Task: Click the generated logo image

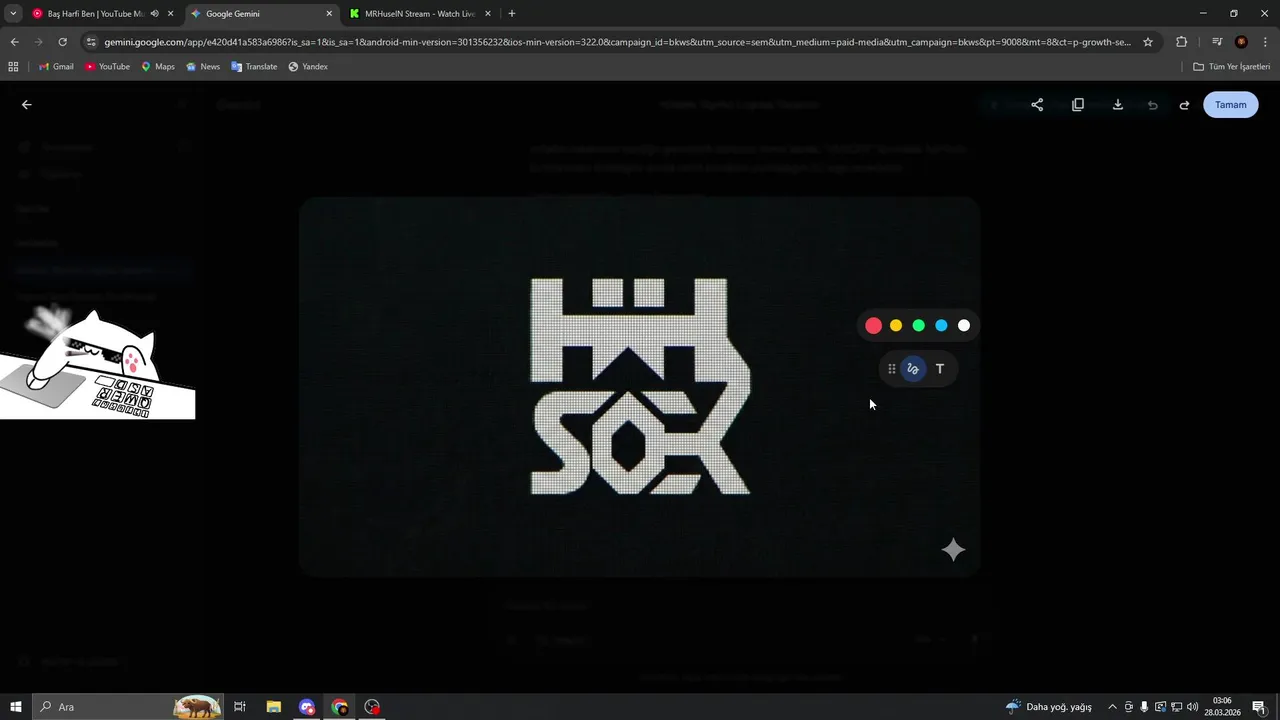Action: (x=640, y=386)
